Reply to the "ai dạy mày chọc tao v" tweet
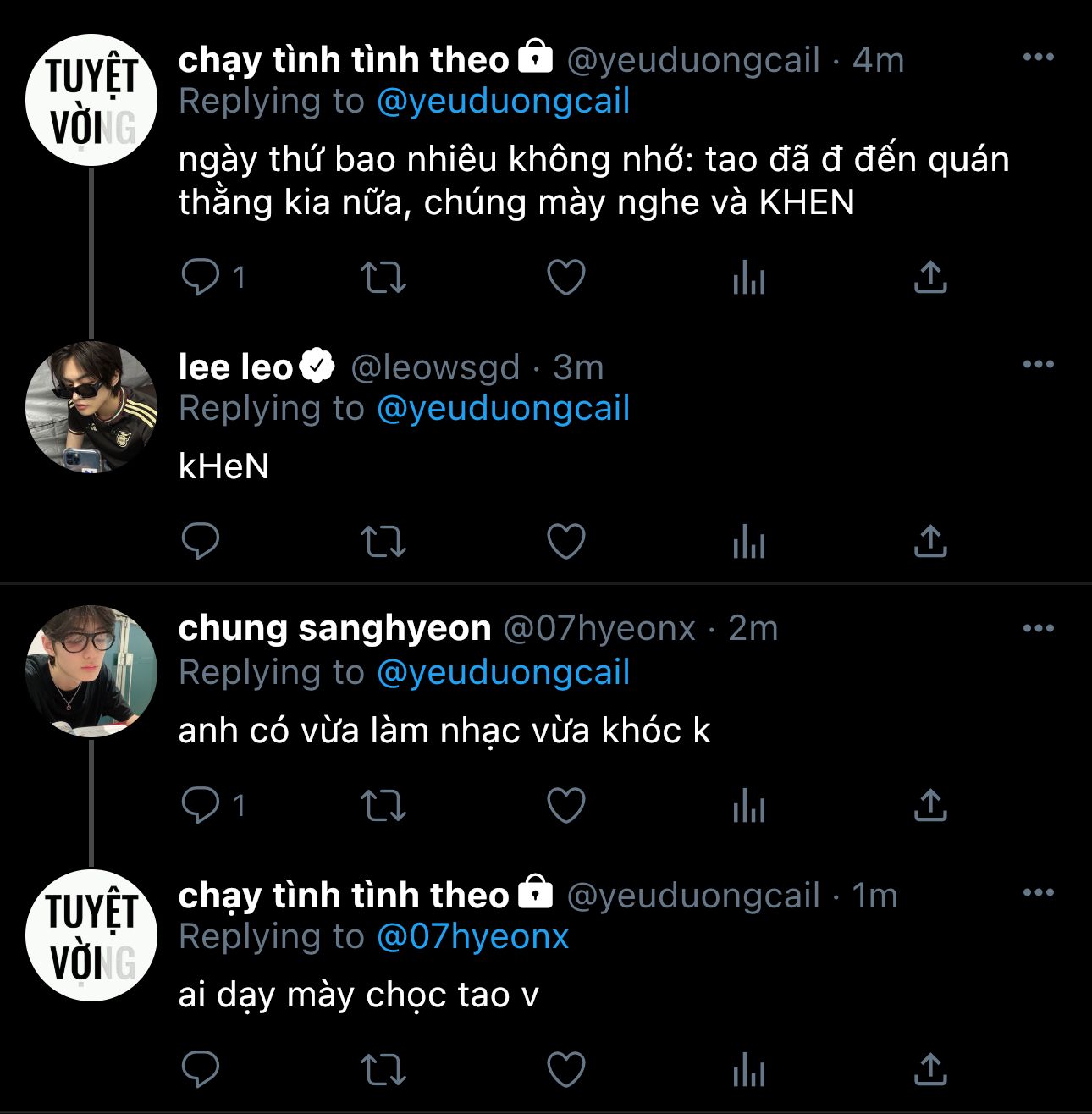Viewport: 1092px width, 1114px height. coord(201,1069)
